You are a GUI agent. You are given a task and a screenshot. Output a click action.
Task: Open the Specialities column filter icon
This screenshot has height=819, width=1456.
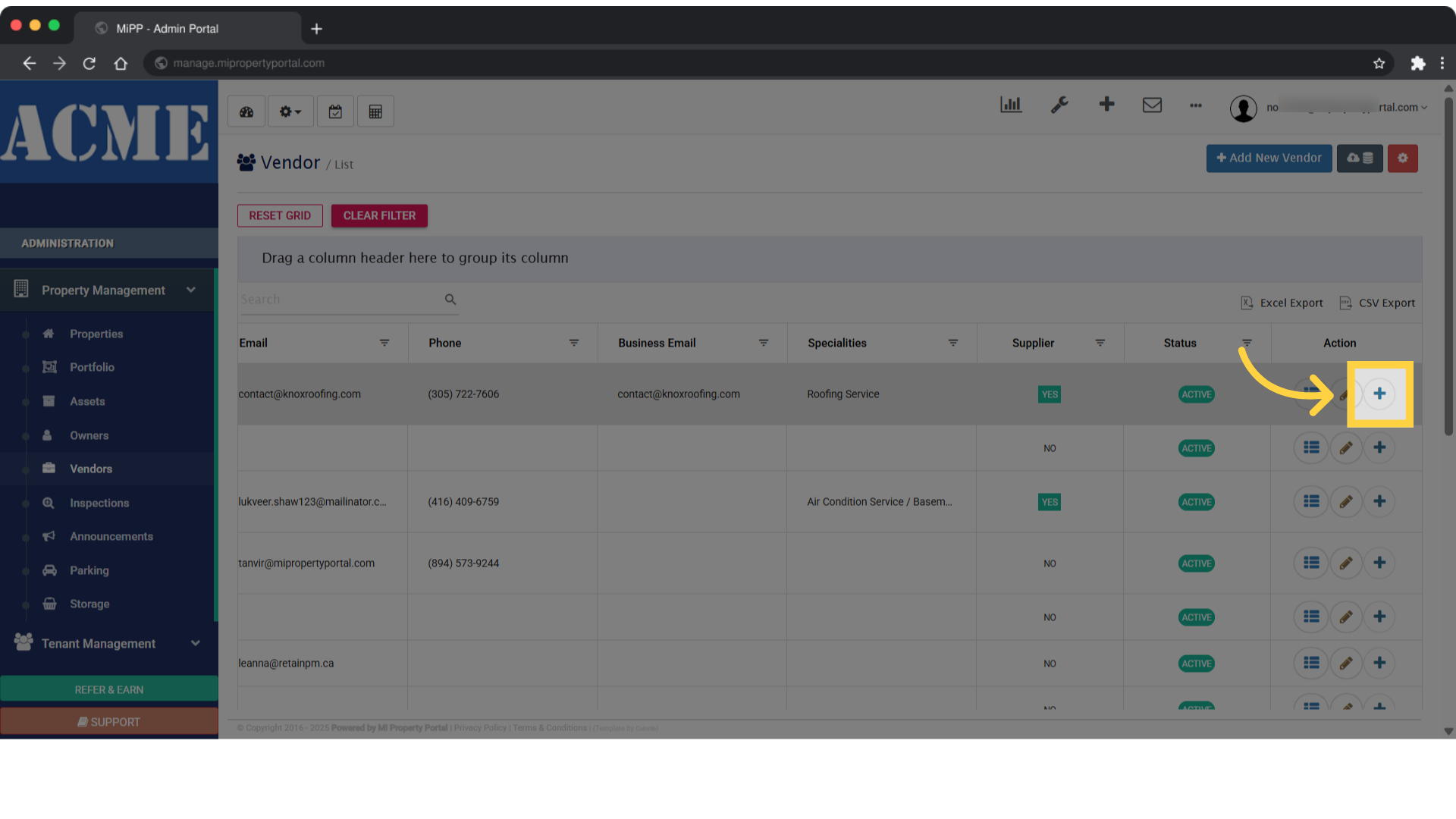[x=953, y=343]
